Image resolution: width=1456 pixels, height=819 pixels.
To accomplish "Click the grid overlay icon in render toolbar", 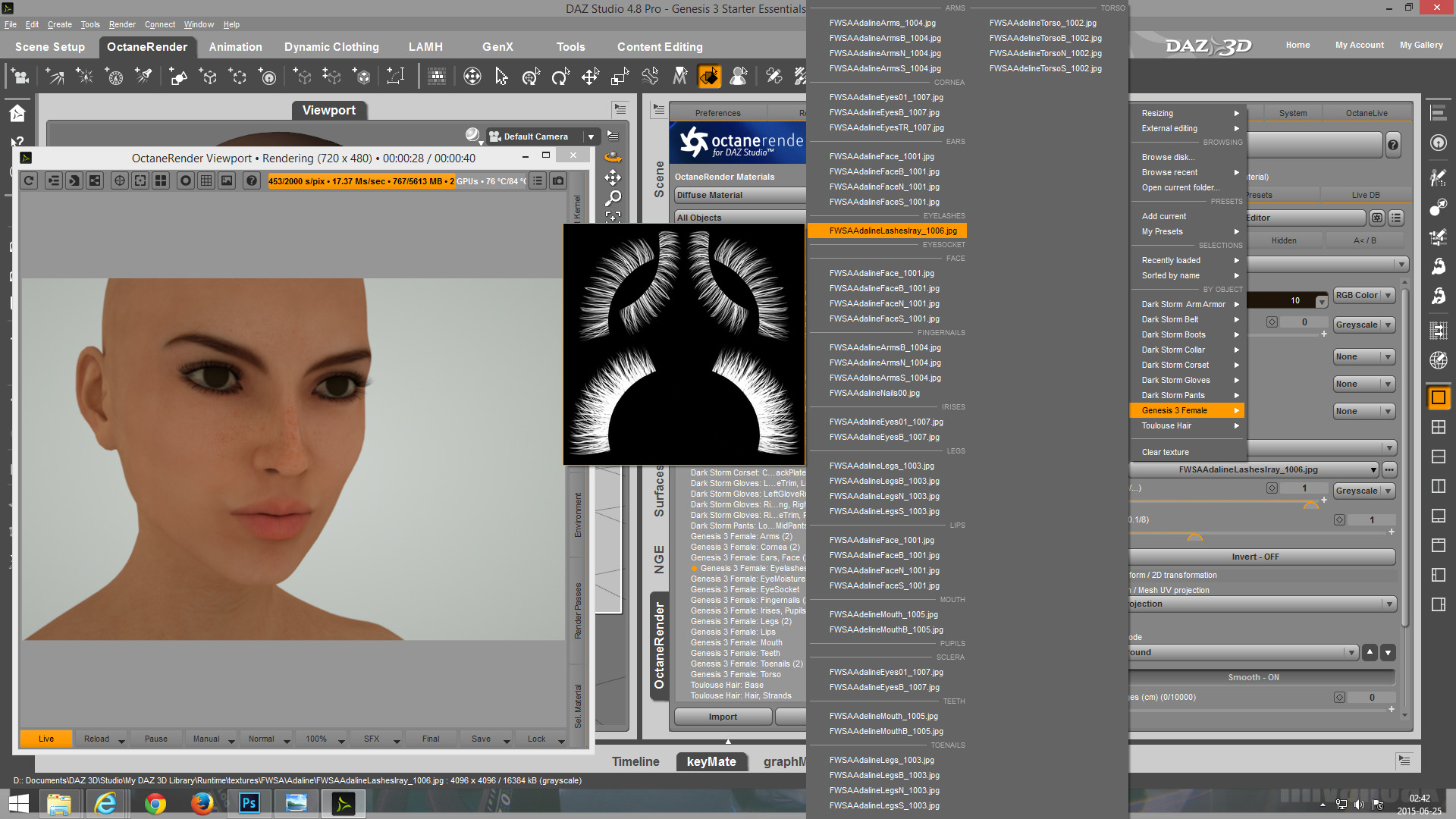I will [x=206, y=180].
